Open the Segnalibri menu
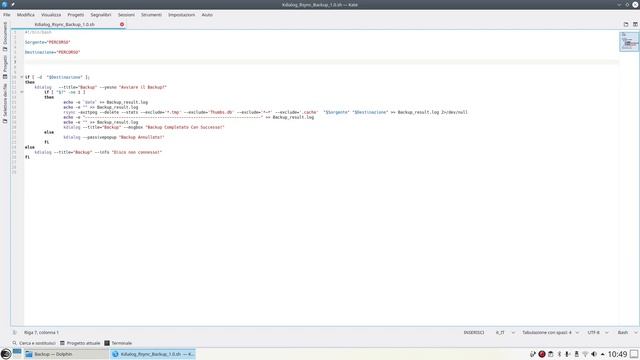 point(101,15)
